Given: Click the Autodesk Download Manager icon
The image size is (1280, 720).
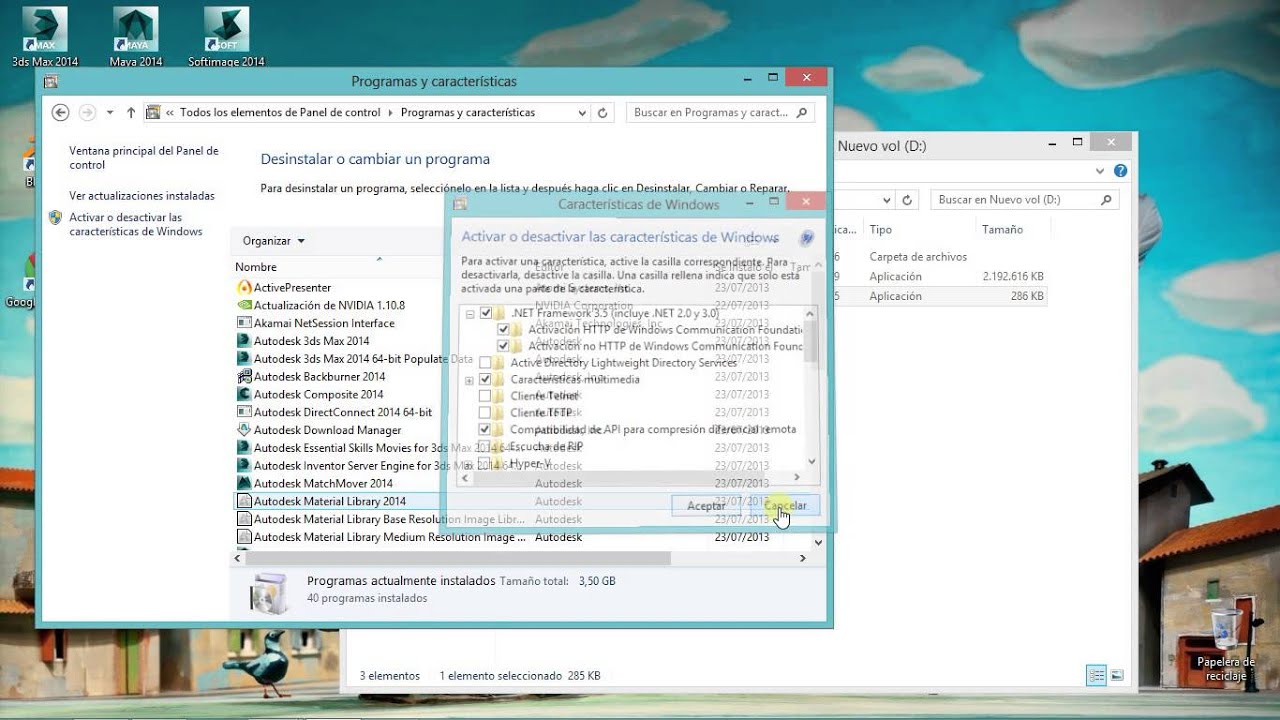Looking at the screenshot, I should [x=244, y=430].
